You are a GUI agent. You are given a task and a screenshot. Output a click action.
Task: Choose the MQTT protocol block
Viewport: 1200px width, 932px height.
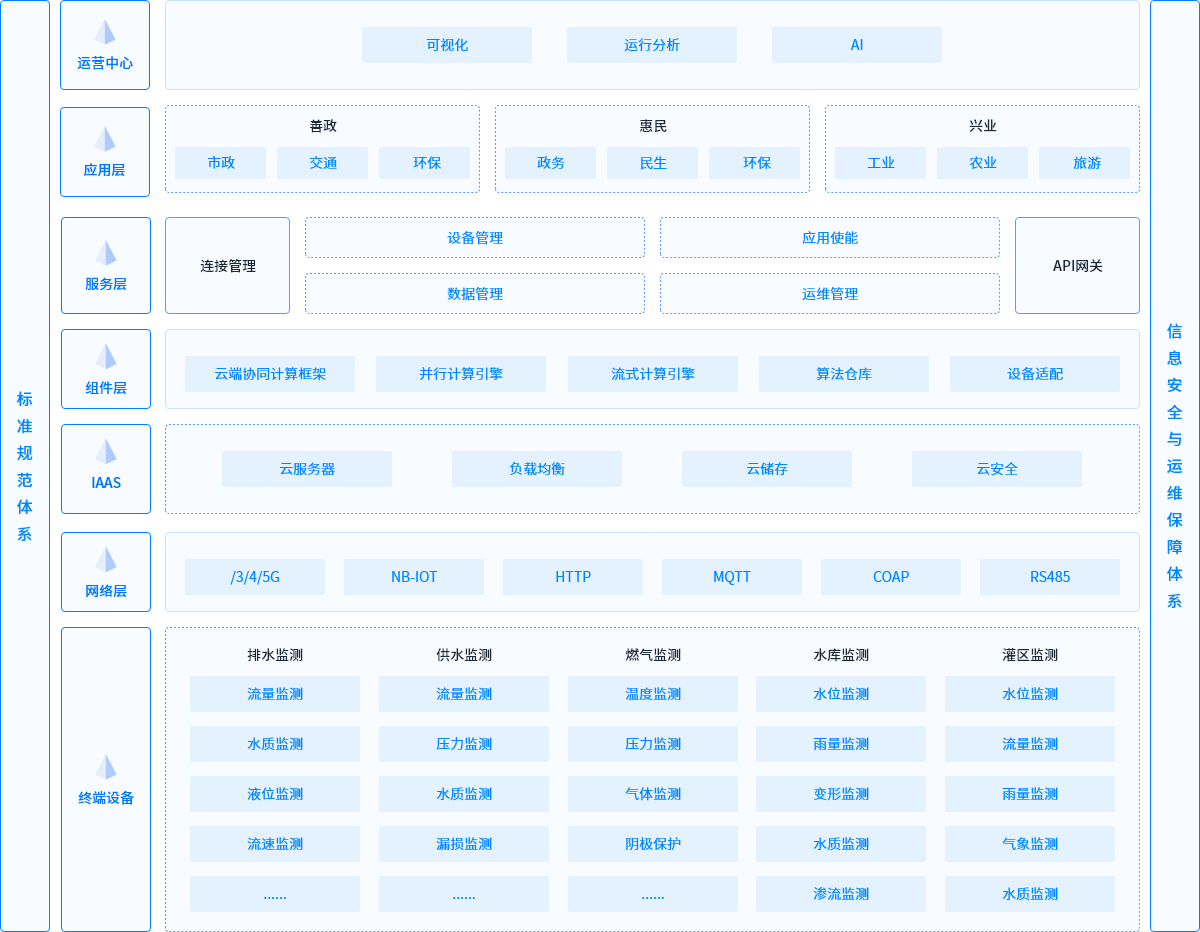click(732, 577)
